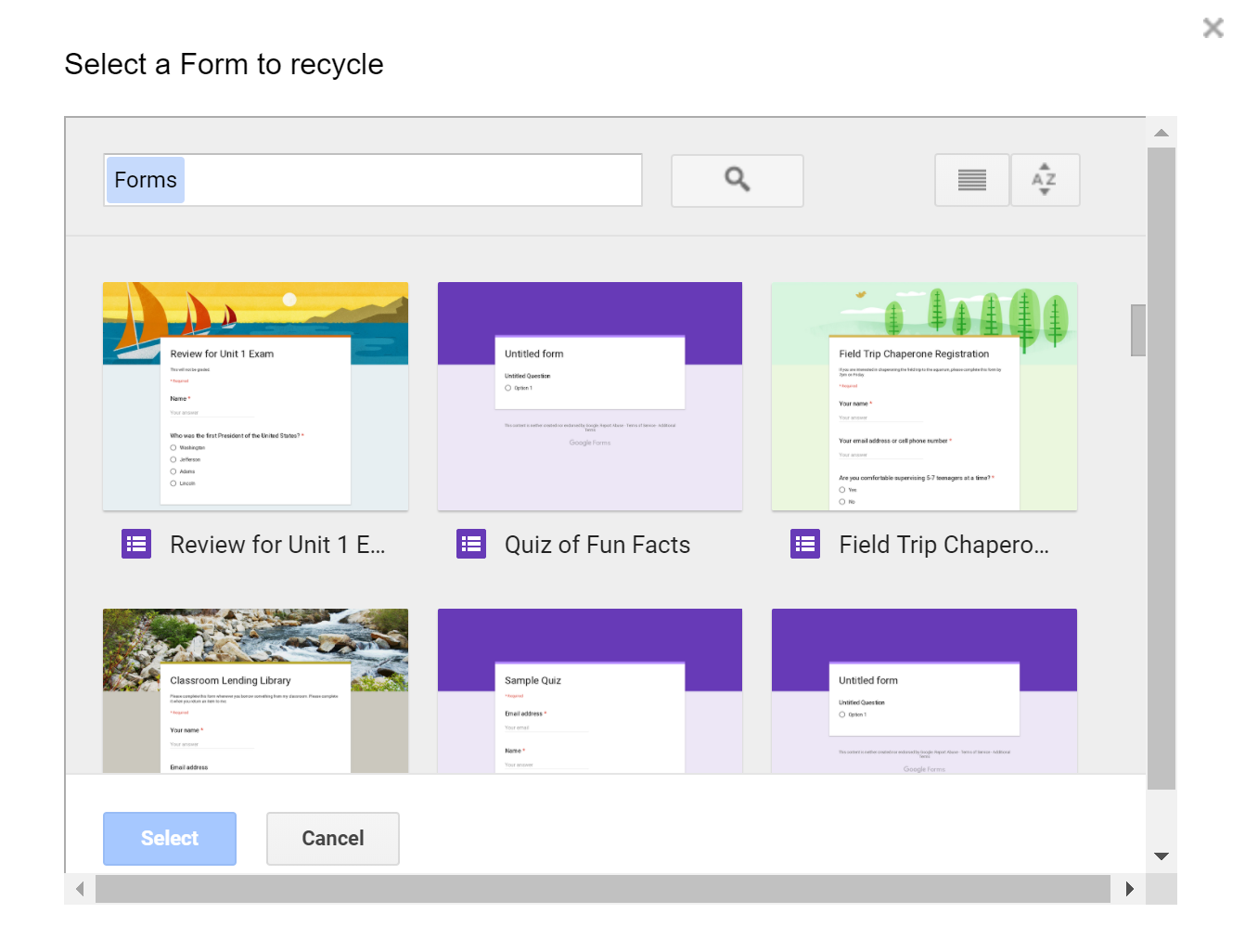Pick the Field Trip Chaperone Registration thumbnail
Screen dimensions: 1245x952
pos(924,395)
